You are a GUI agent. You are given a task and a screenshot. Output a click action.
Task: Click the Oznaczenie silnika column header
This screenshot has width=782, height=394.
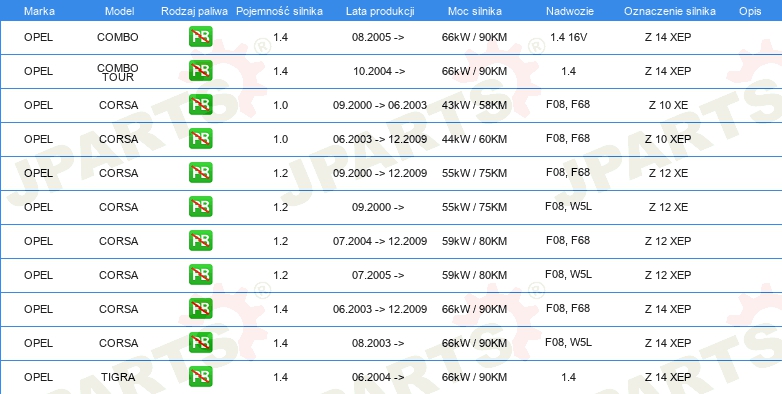point(670,11)
